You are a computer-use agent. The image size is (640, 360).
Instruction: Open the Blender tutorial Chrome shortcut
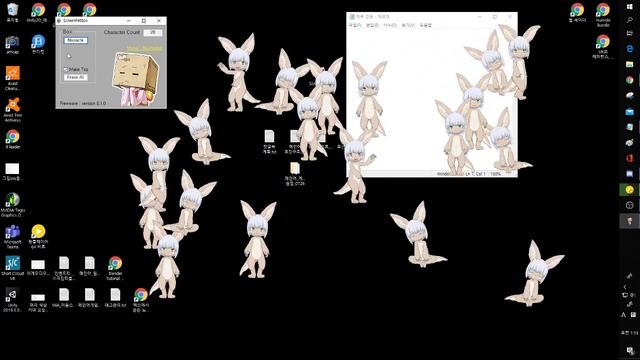click(x=115, y=268)
